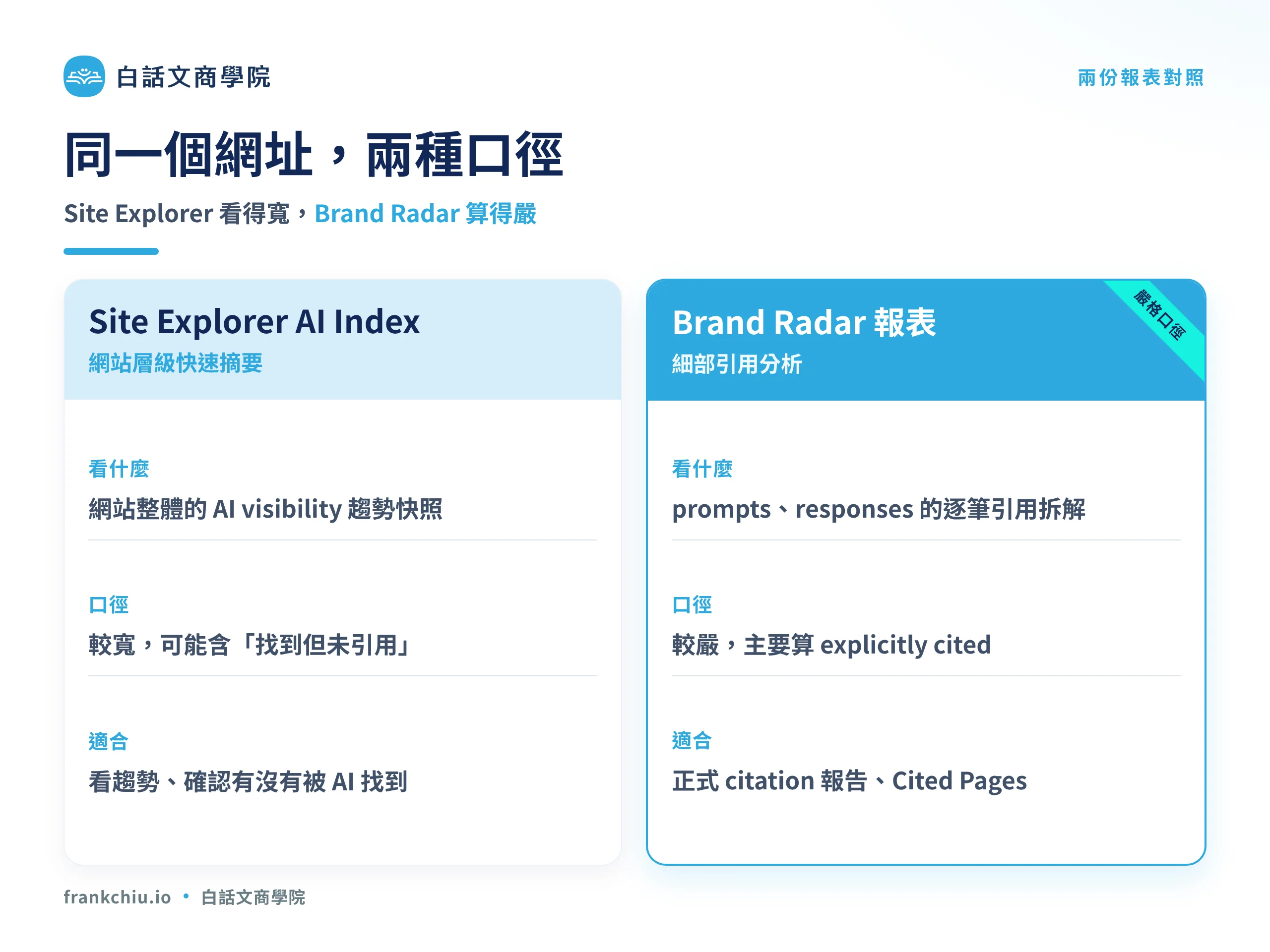This screenshot has width=1270, height=952.
Task: Click 看趨勢、確認有沒有被 AI 找到 text
Action: (x=248, y=781)
